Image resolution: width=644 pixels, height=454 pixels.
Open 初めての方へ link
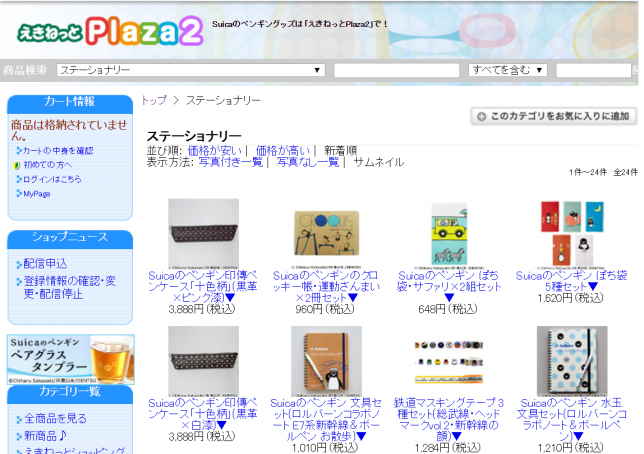click(48, 165)
